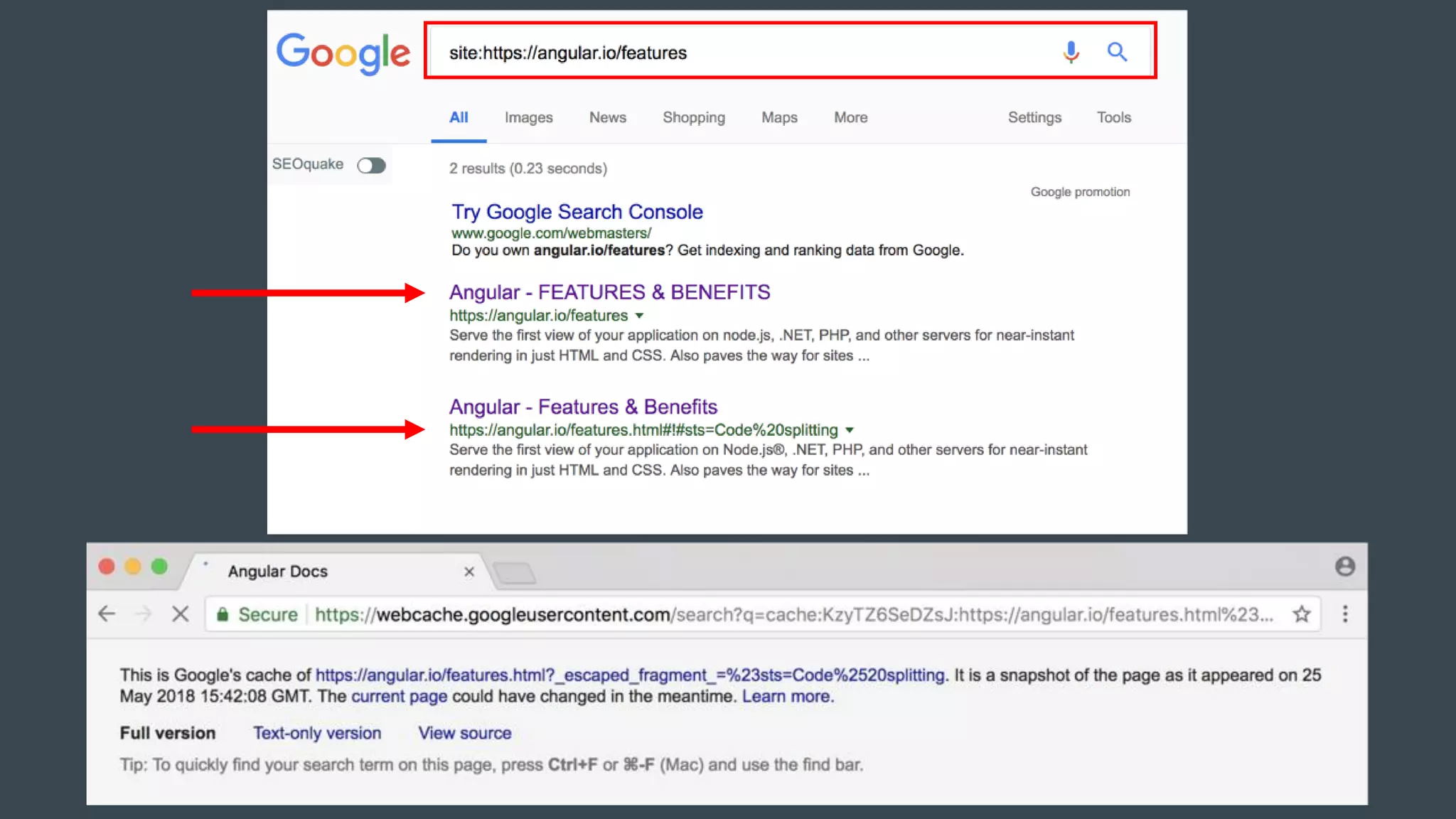Screen dimensions: 1456x819
Task: Click the microphone voice search icon
Action: (x=1071, y=52)
